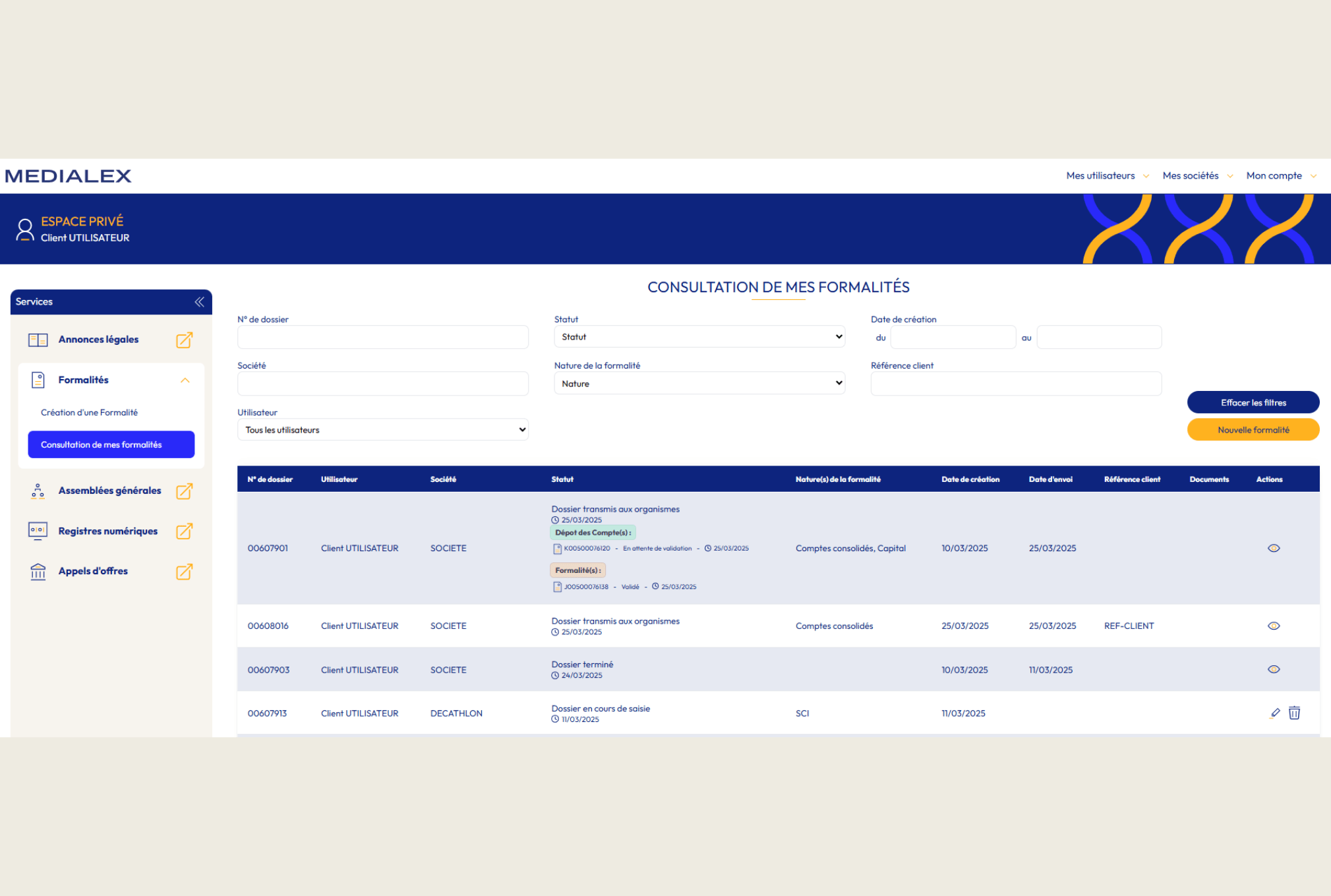
Task: Click the Statut column header
Action: point(562,479)
